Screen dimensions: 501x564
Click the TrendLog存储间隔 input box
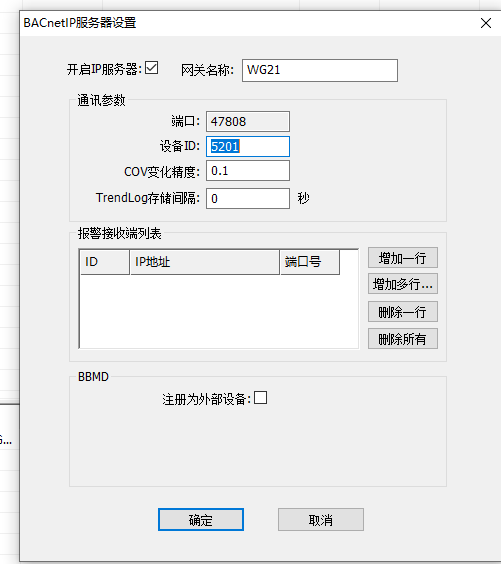pyautogui.click(x=248, y=199)
